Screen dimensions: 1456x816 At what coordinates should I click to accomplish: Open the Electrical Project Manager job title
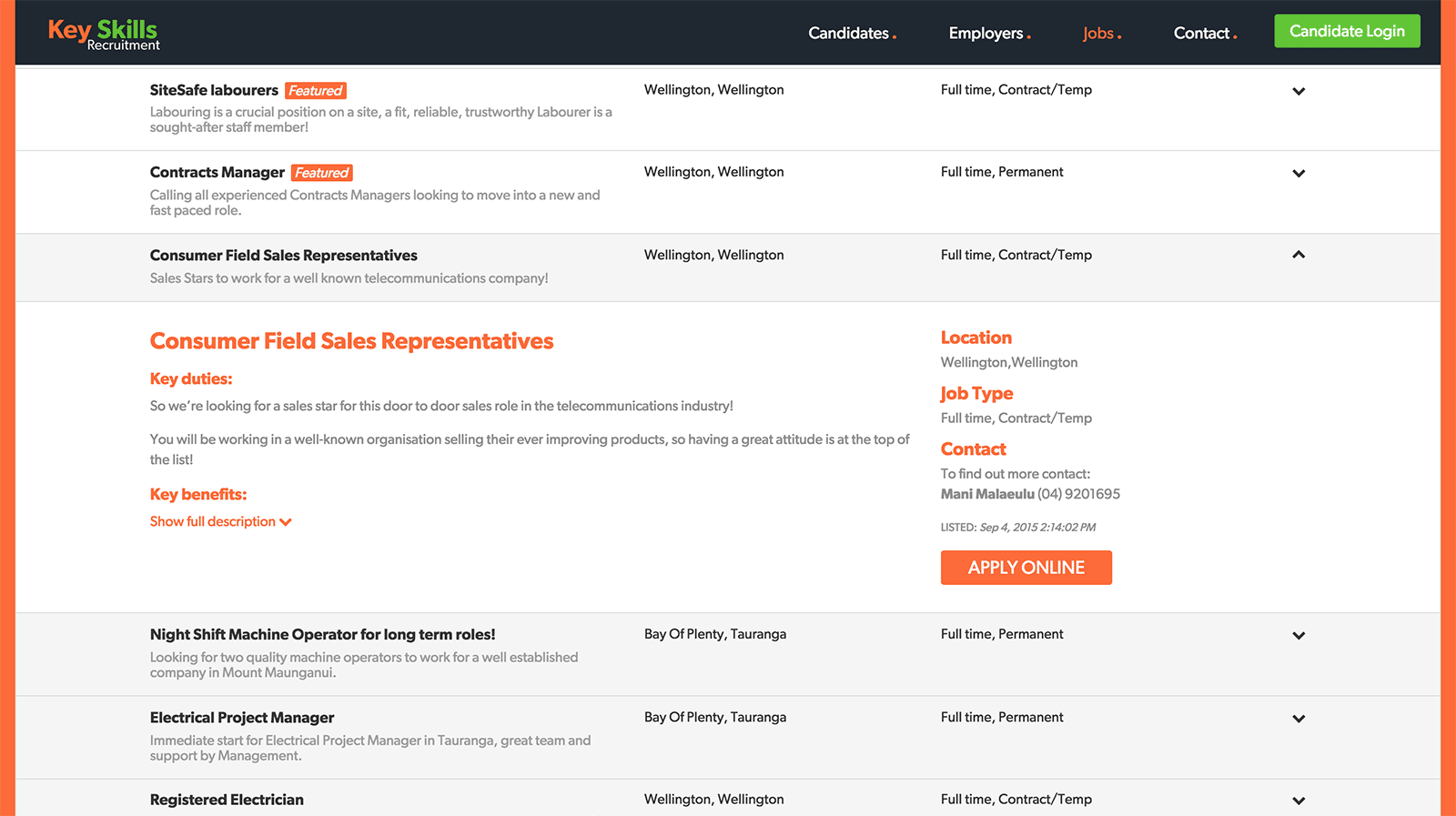241,718
